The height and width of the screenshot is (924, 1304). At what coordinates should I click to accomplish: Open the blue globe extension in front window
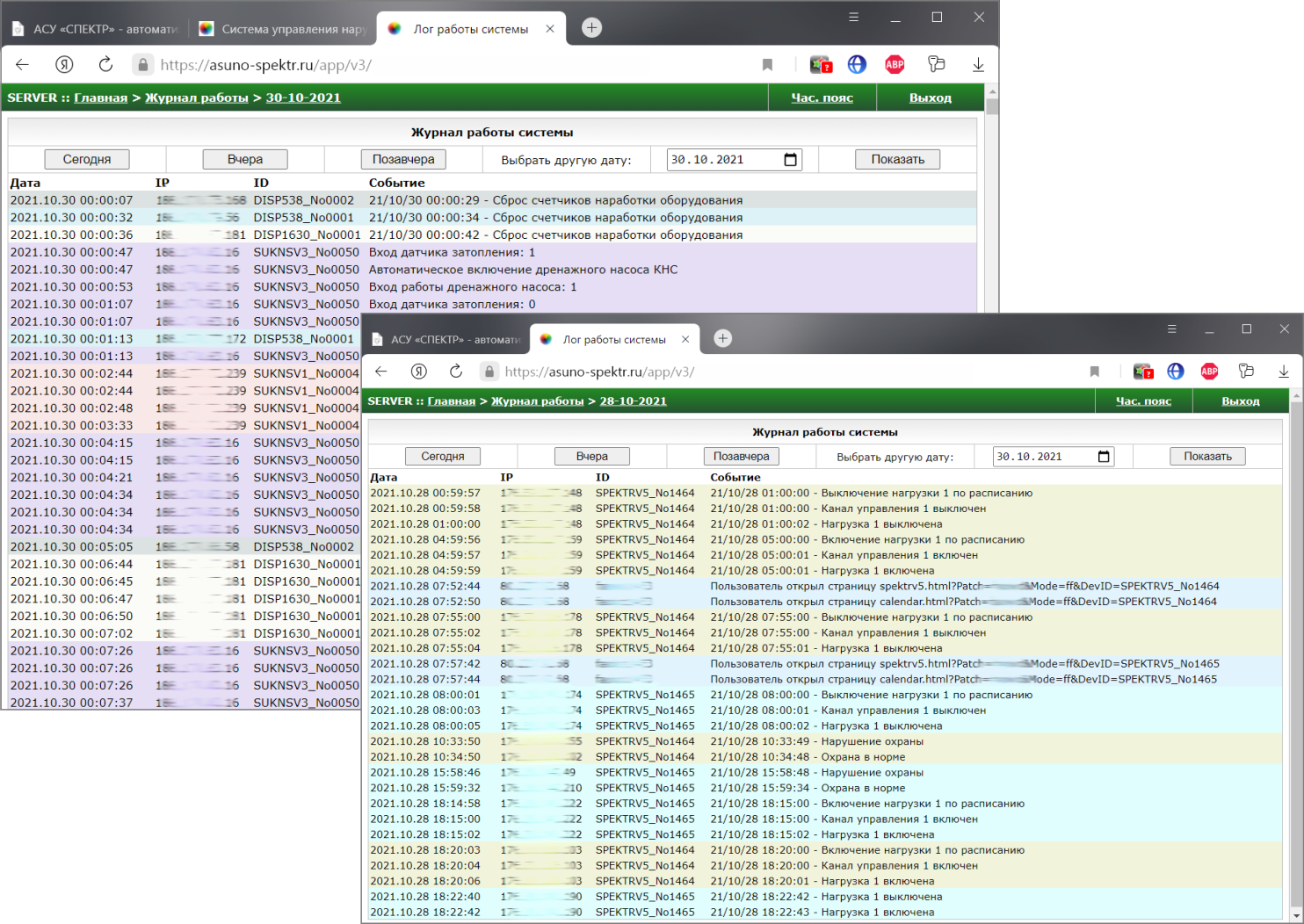[x=1176, y=372]
